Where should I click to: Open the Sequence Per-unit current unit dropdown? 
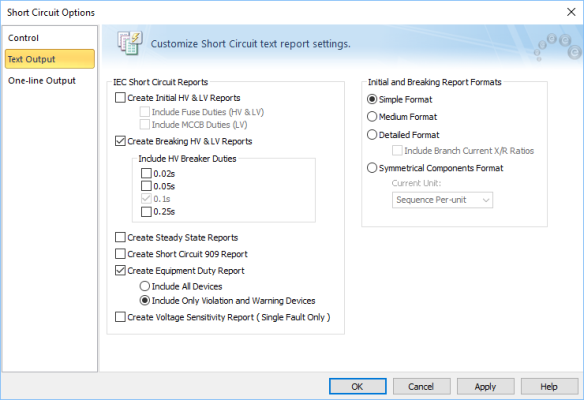click(442, 200)
